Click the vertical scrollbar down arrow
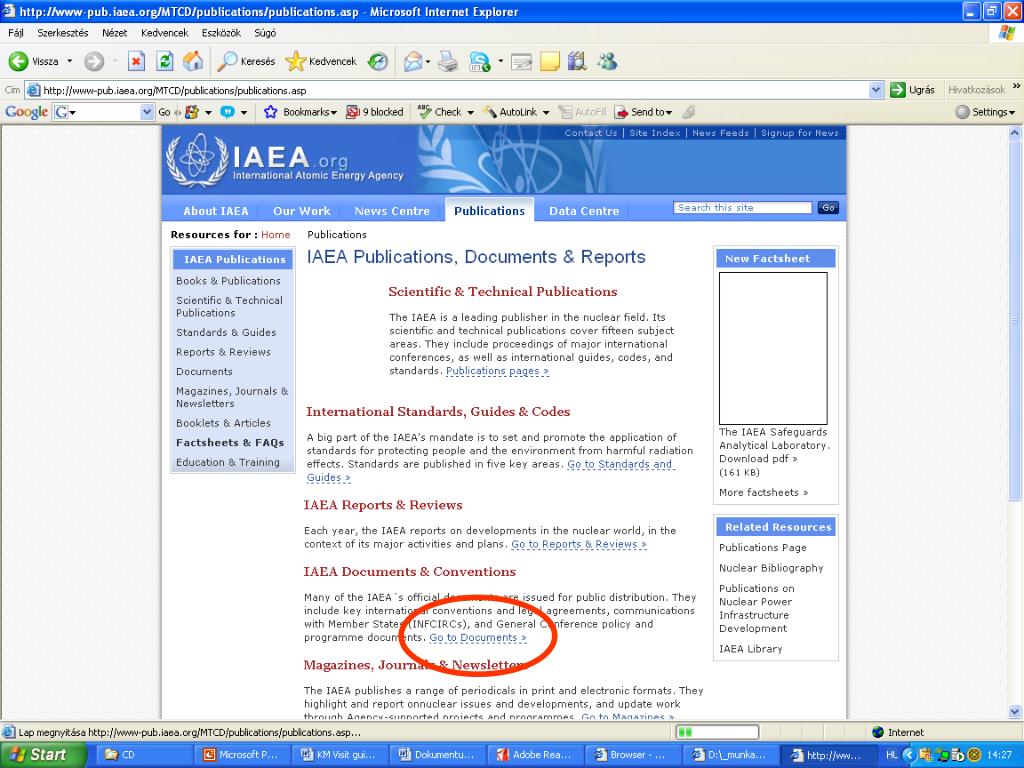The width and height of the screenshot is (1024, 768). [x=1015, y=712]
